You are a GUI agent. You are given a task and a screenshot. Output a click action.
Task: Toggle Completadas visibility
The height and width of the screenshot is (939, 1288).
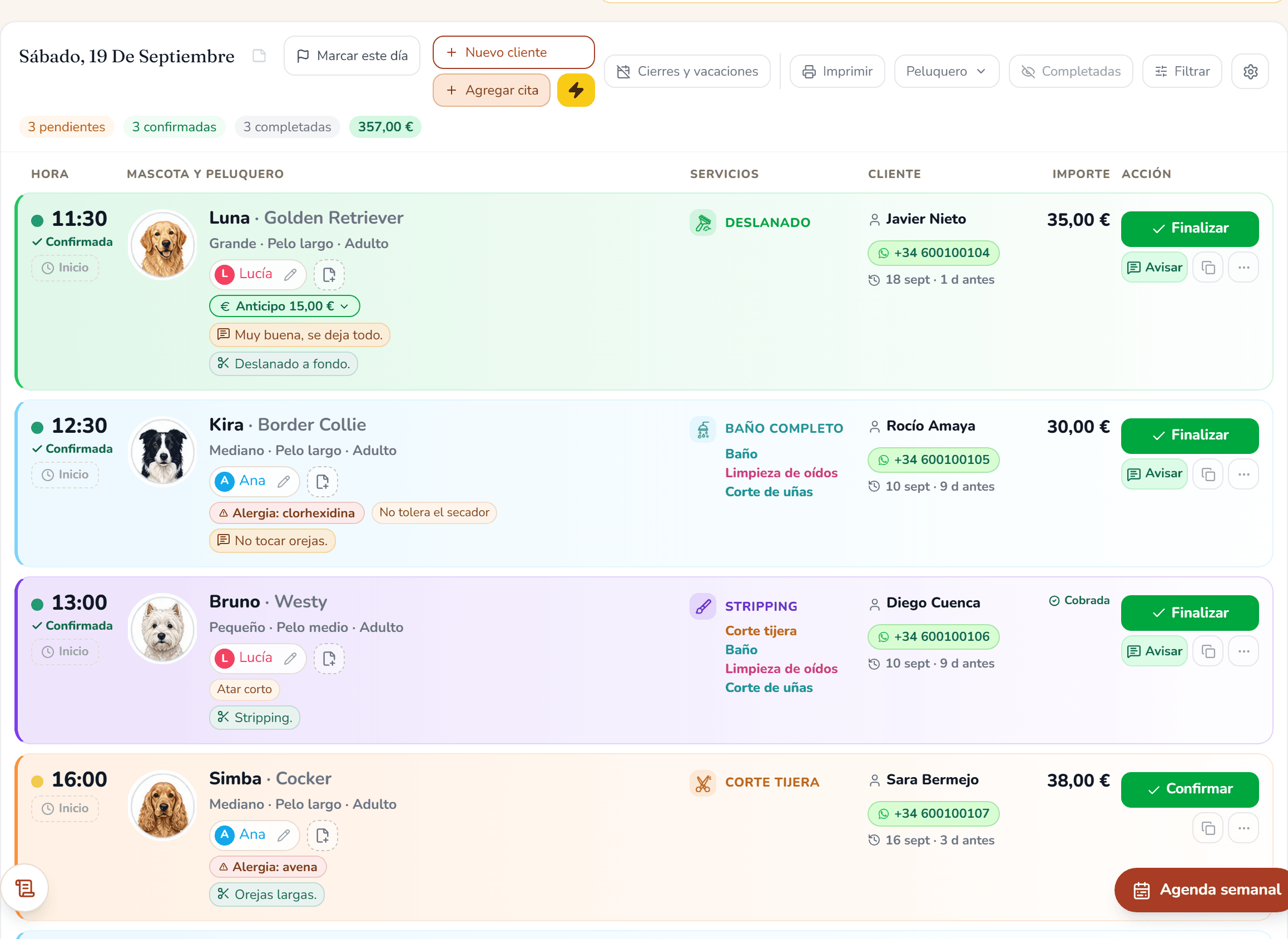click(1071, 72)
